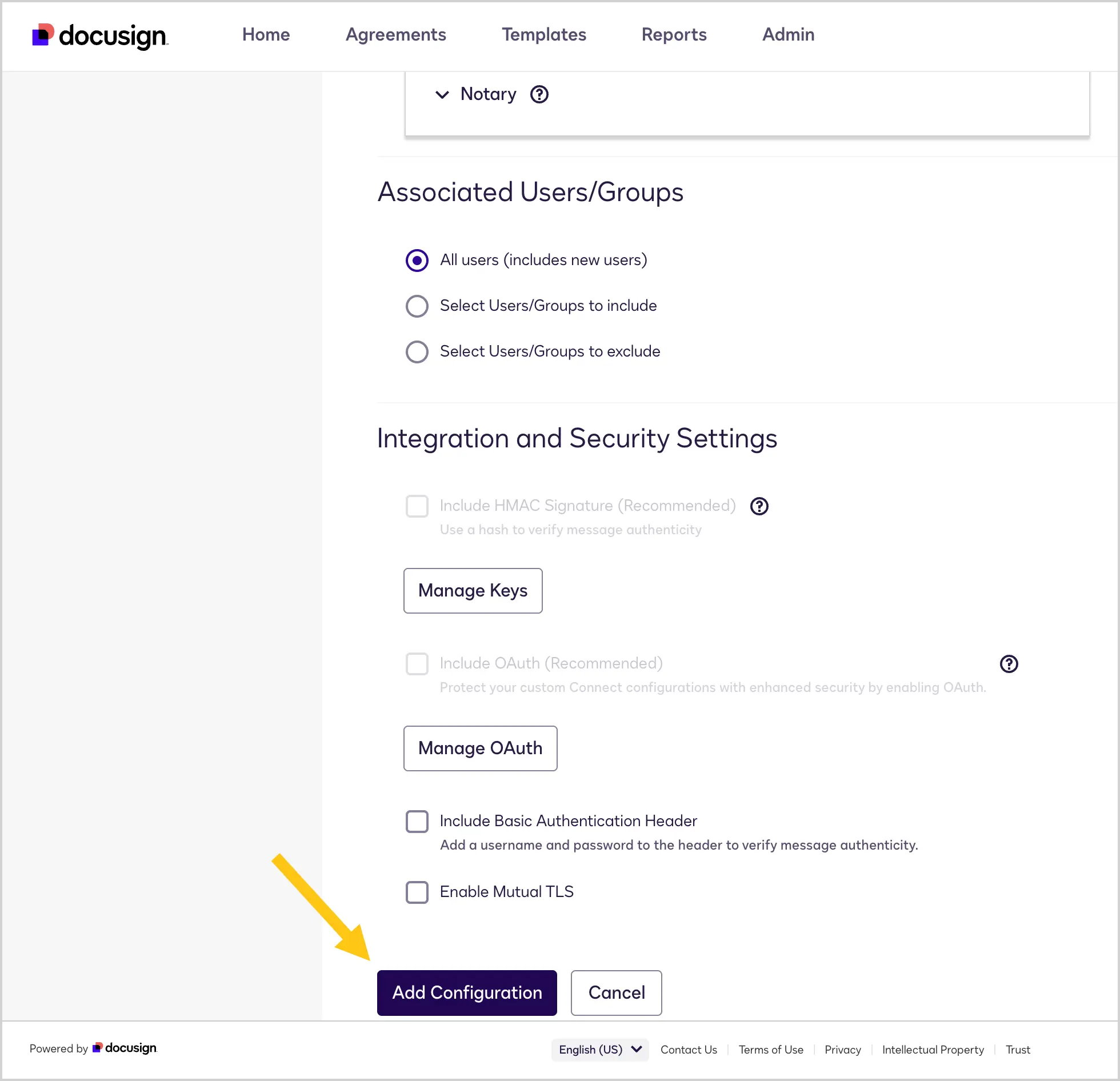The width and height of the screenshot is (1120, 1081).
Task: Expand the Notary section chevron
Action: point(442,95)
